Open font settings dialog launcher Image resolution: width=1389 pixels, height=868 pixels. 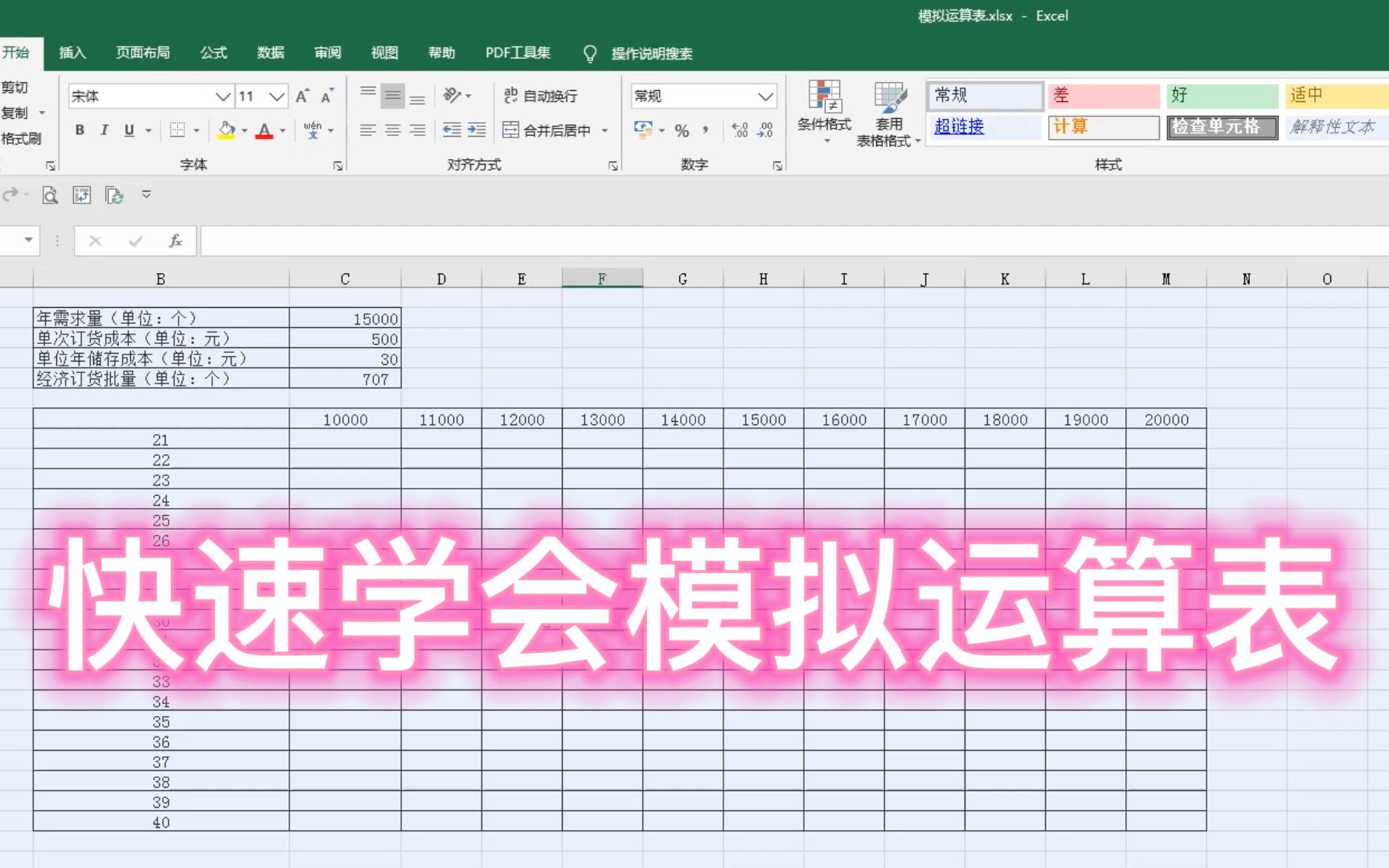tap(338, 166)
